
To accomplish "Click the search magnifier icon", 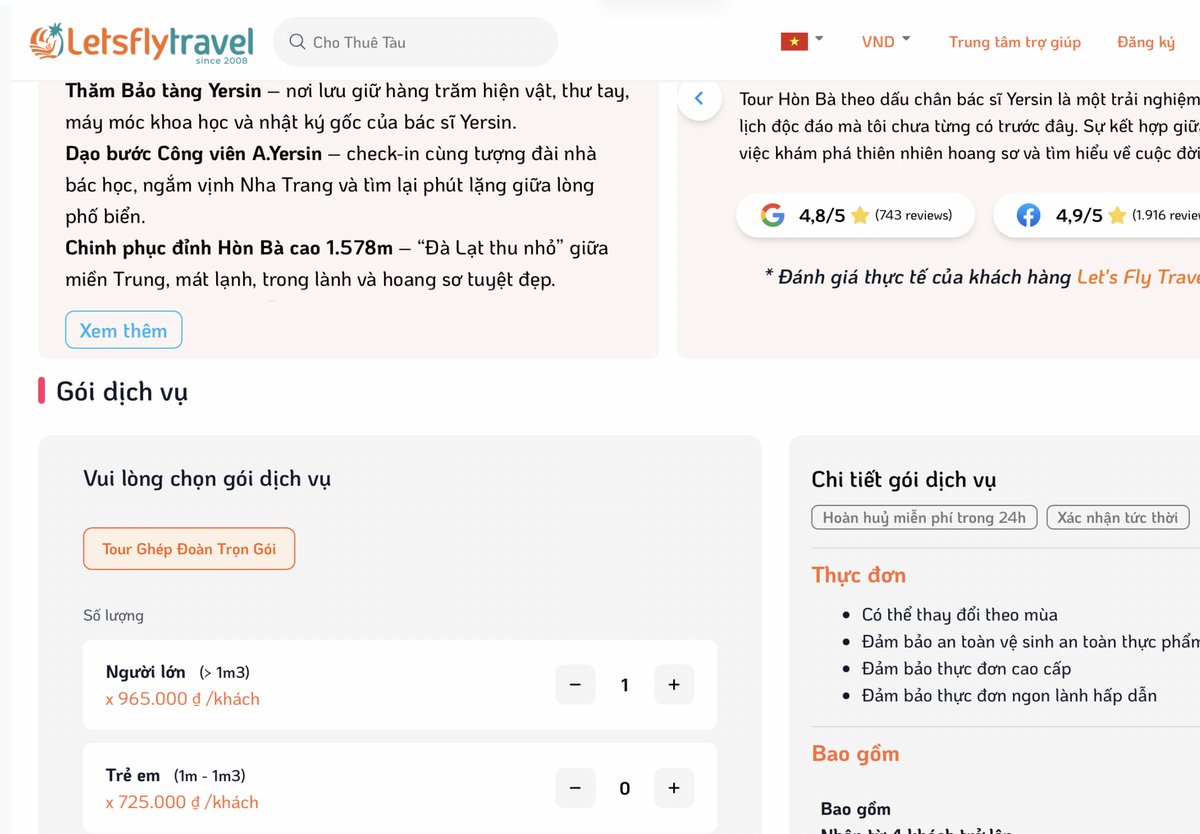I will click(297, 42).
